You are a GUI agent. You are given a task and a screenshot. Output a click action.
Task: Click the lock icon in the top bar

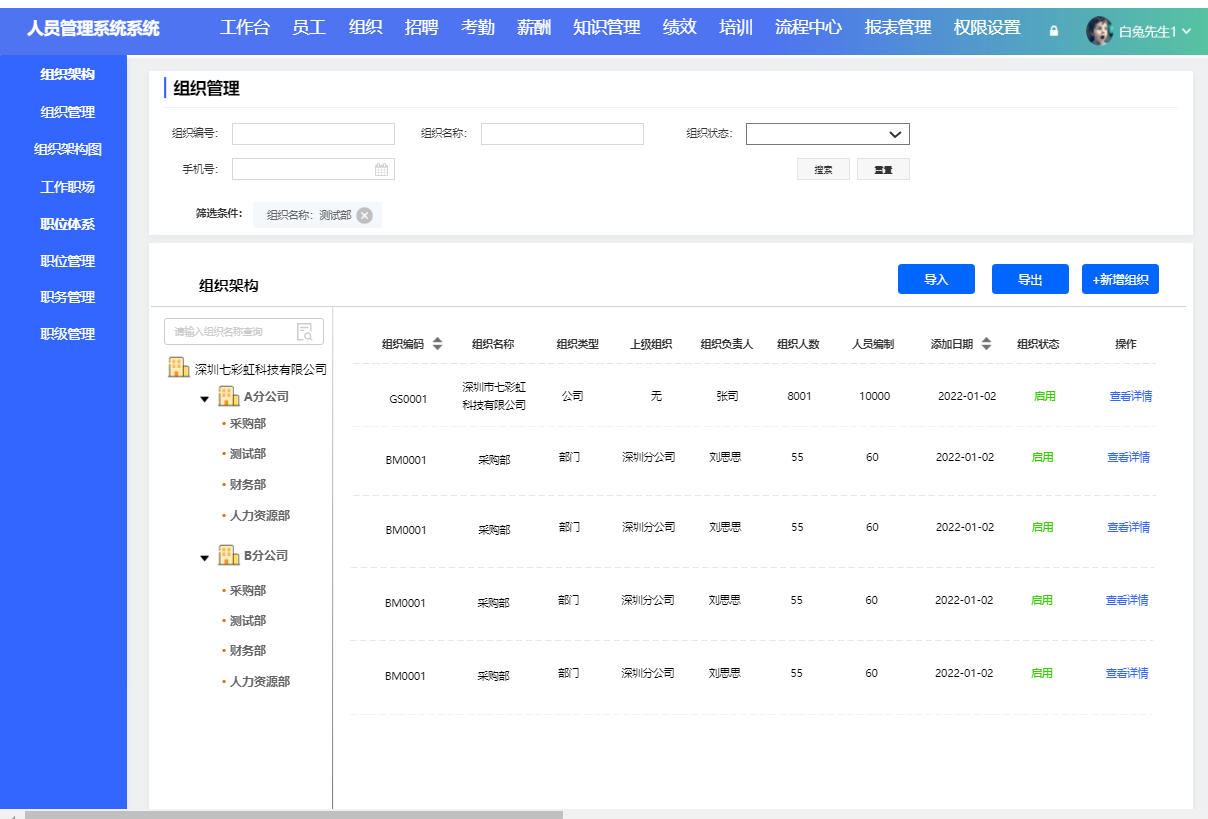pyautogui.click(x=1053, y=31)
